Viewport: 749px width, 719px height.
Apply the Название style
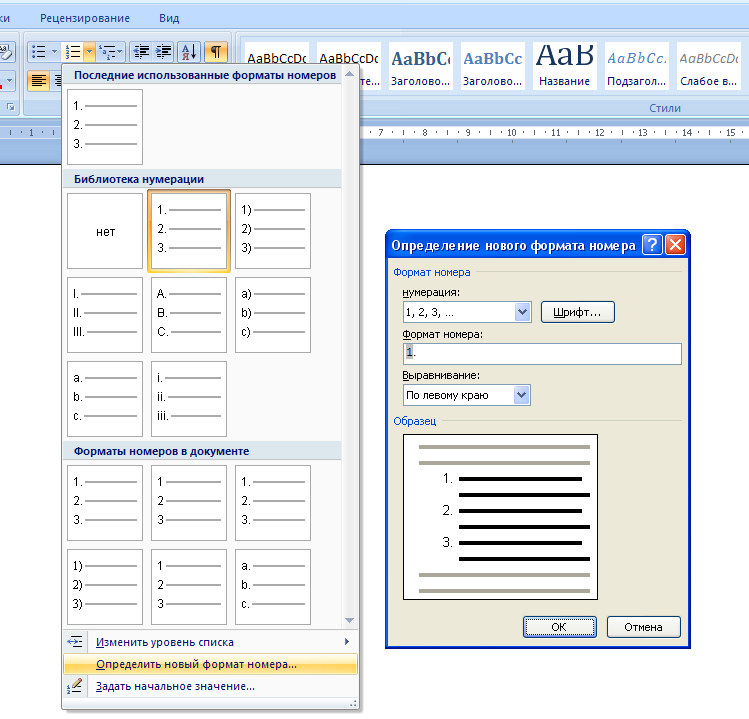pyautogui.click(x=564, y=65)
